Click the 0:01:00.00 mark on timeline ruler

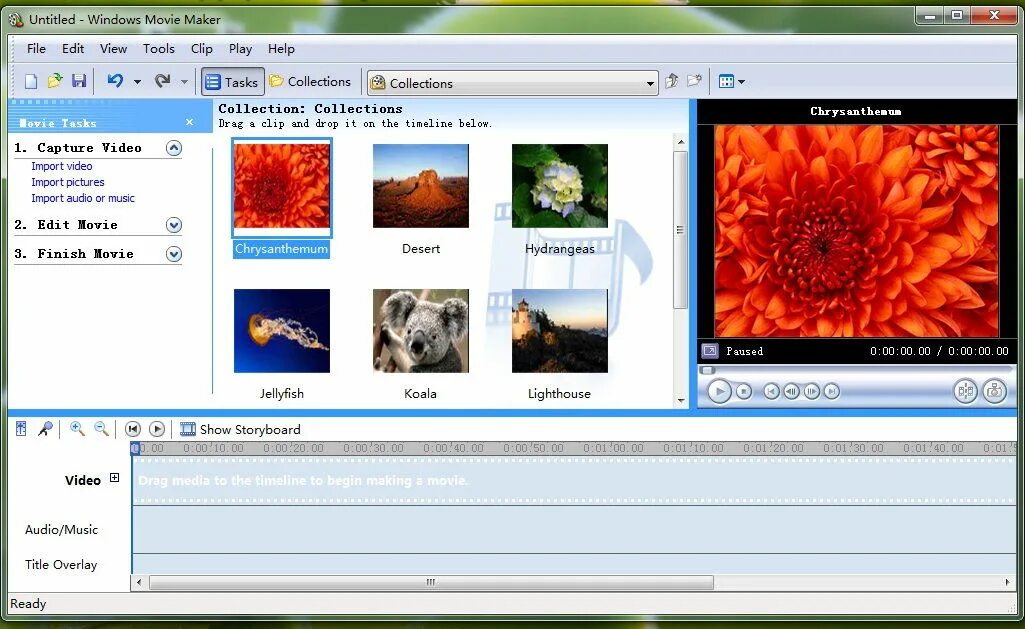click(x=613, y=449)
